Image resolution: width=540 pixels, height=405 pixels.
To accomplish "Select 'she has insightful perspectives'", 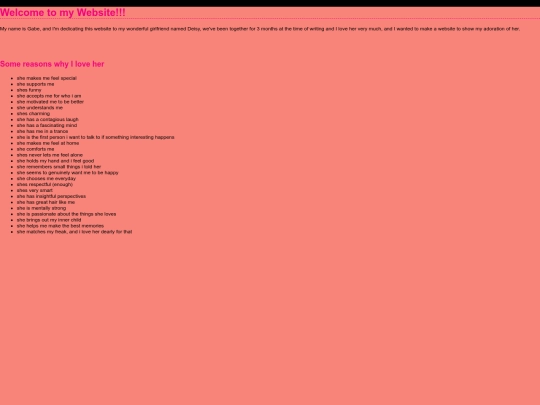I will coord(52,196).
